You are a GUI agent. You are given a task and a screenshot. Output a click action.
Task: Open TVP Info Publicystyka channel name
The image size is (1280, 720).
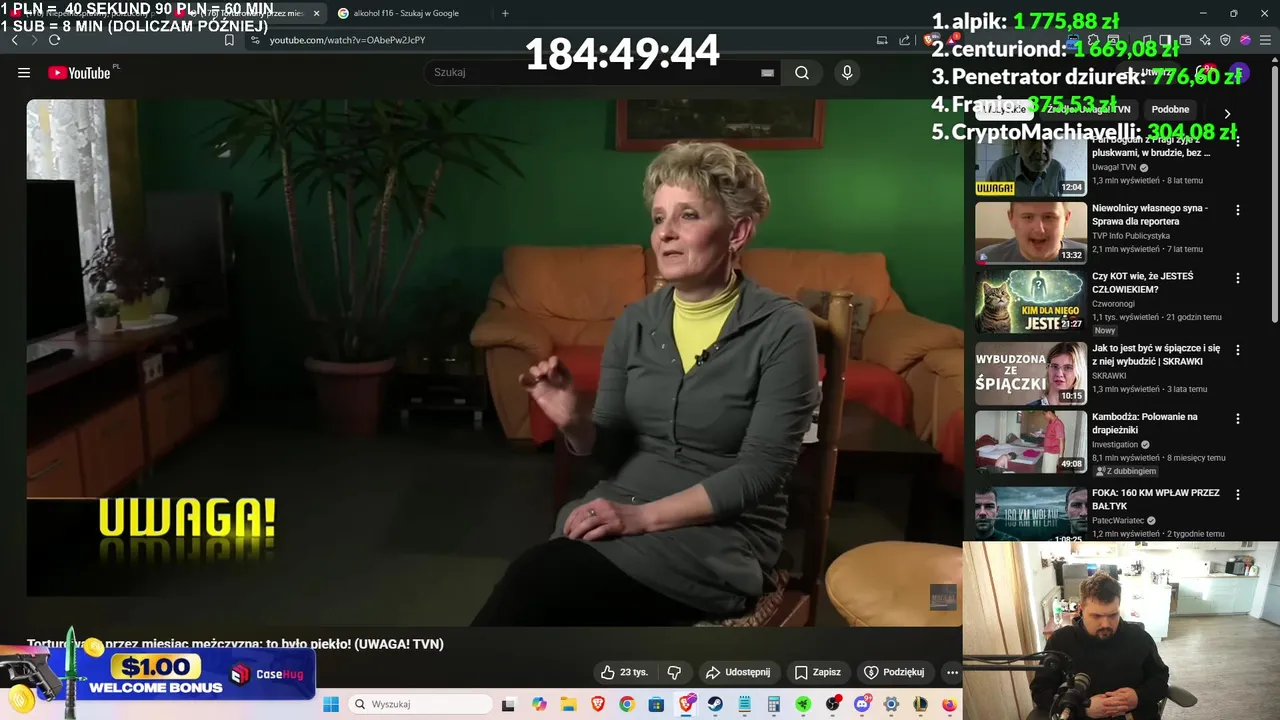click(x=1131, y=236)
